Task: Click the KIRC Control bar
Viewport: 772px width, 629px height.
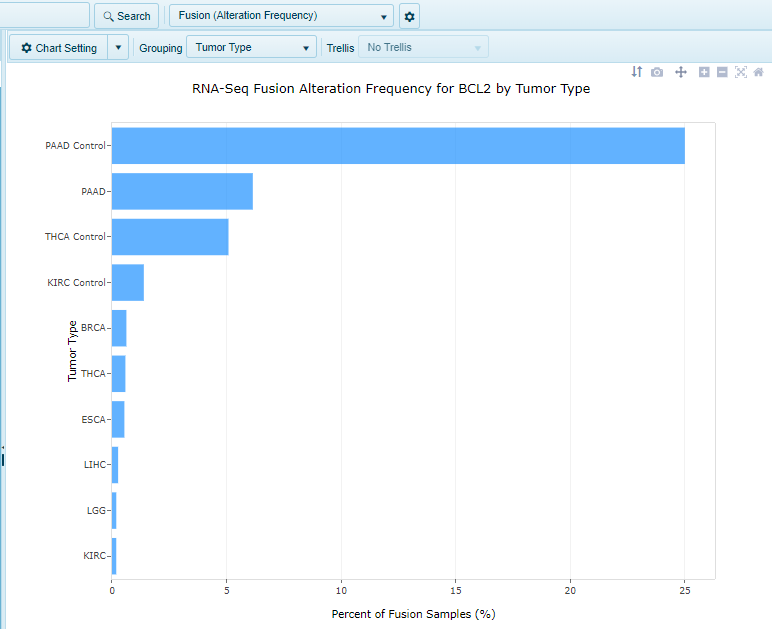Action: point(127,283)
